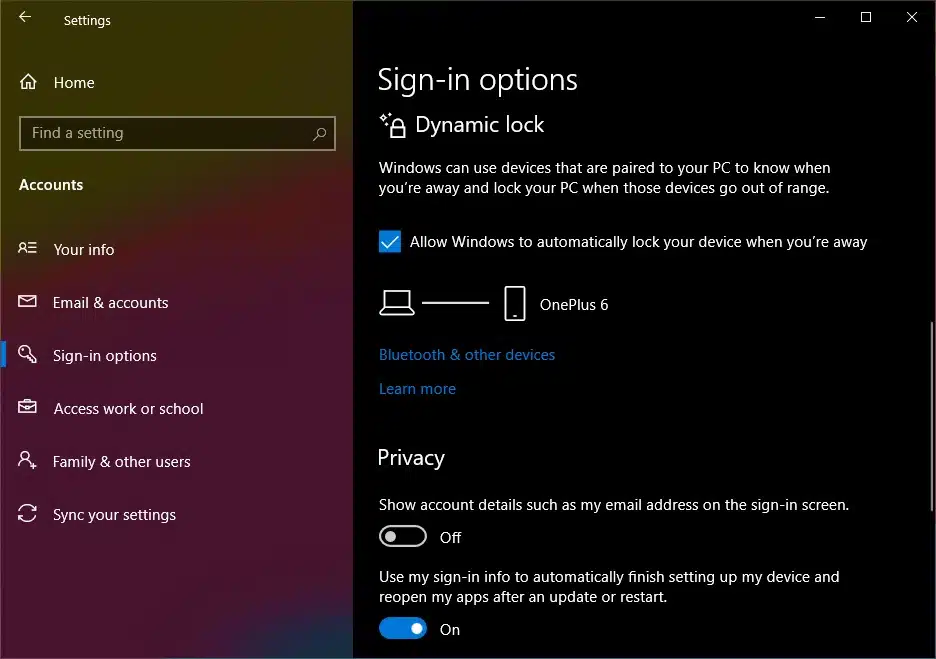Click the Sign-in options key icon

[28, 355]
